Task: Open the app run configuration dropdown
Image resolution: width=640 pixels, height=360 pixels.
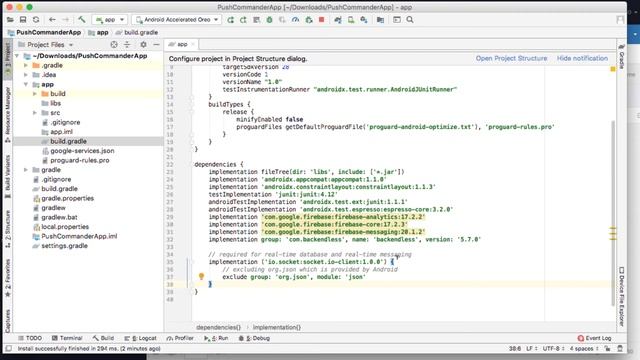Action: [110, 20]
